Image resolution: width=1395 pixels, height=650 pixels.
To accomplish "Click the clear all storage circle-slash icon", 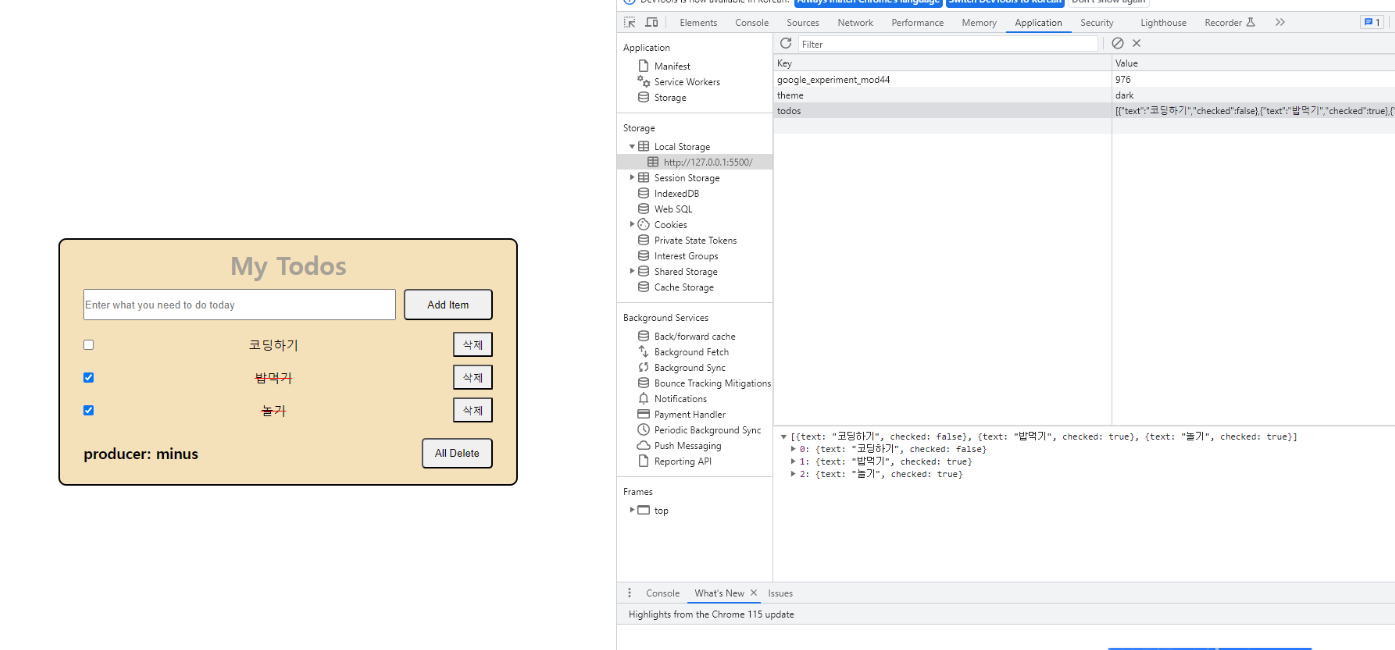I will pos(1118,43).
